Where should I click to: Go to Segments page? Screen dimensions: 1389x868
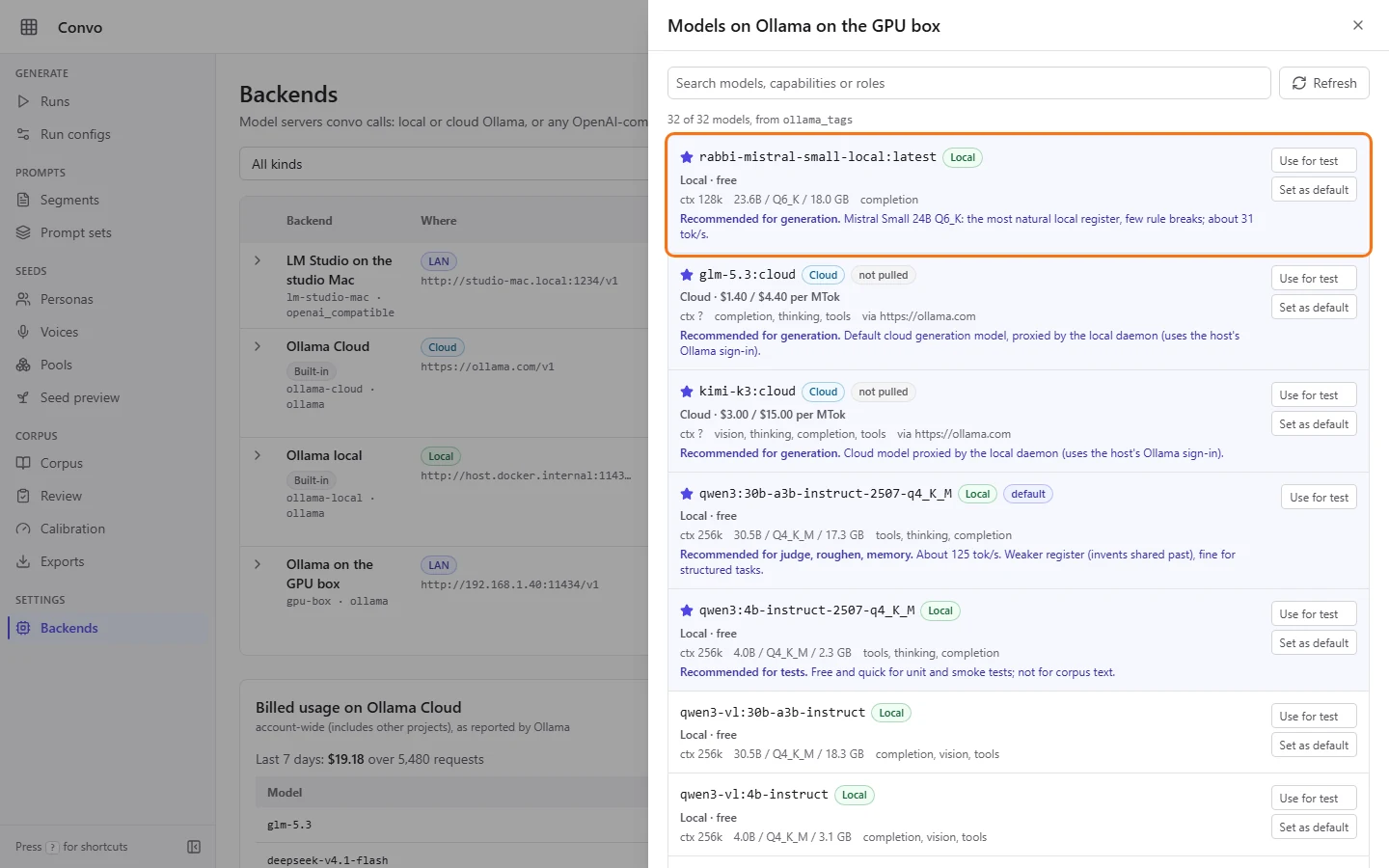[107, 200]
